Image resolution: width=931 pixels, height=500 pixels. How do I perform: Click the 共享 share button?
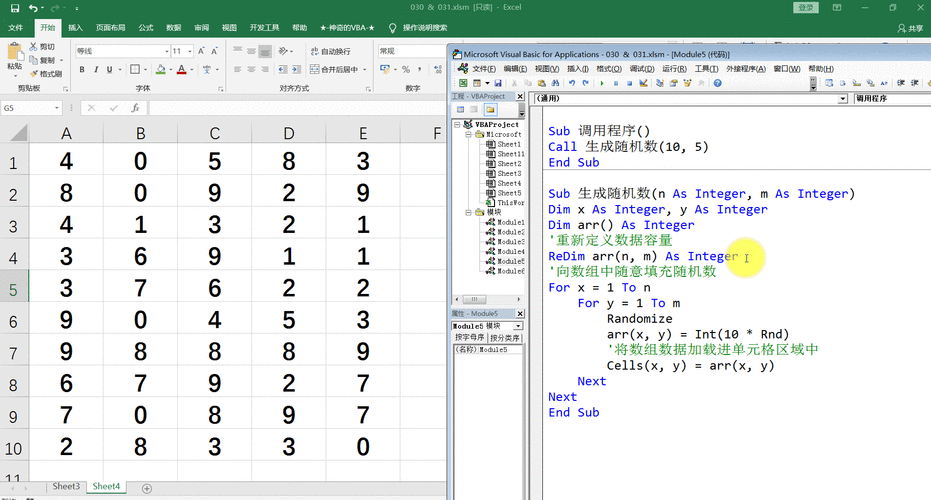pyautogui.click(x=910, y=28)
